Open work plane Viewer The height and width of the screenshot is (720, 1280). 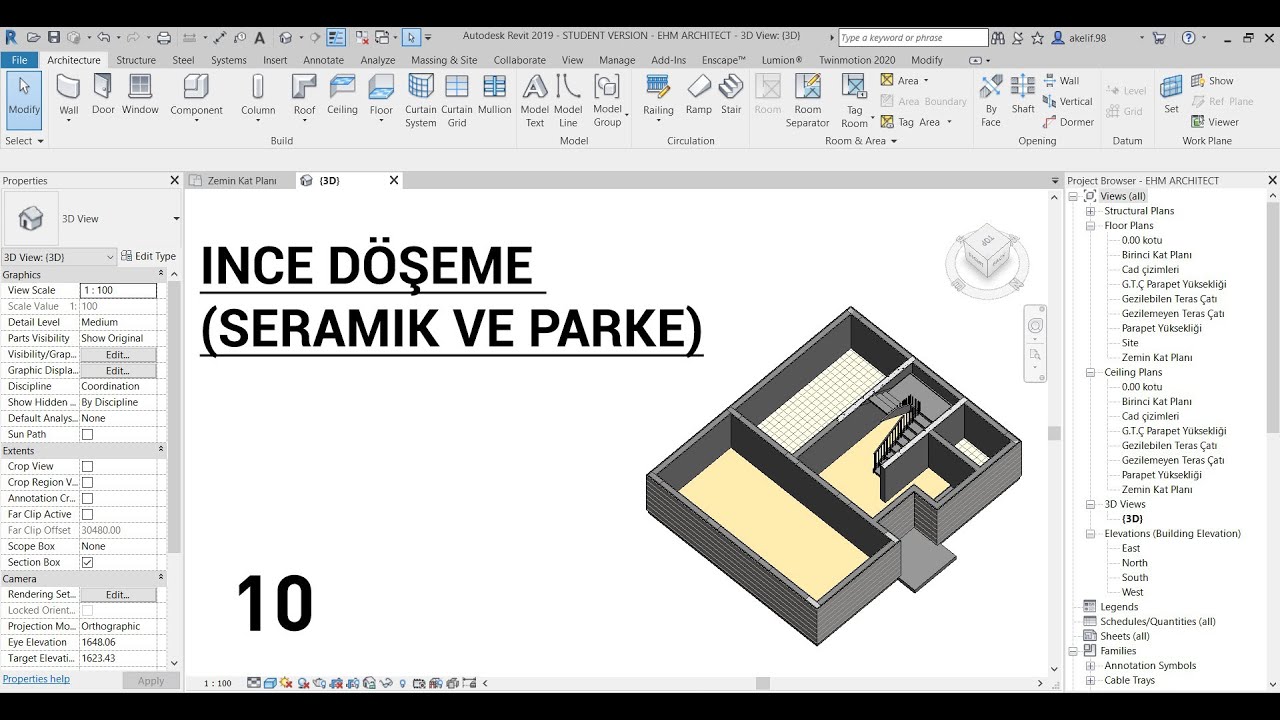[x=1215, y=122]
